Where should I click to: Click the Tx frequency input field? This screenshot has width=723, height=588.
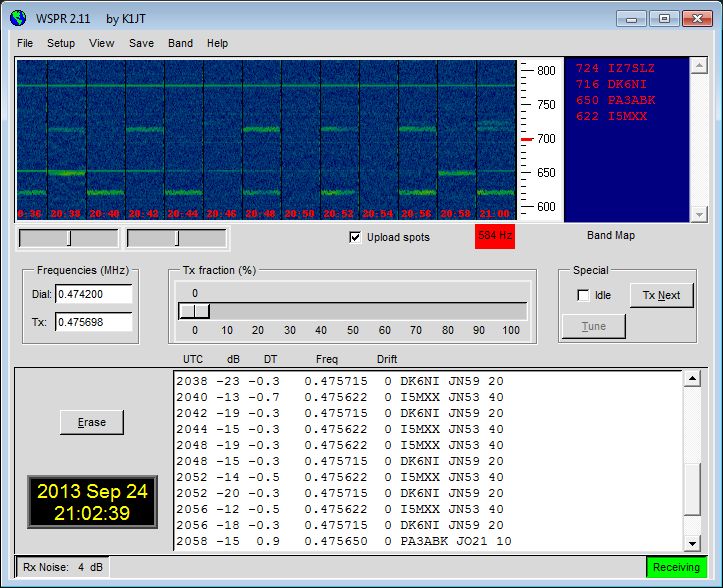(x=93, y=322)
